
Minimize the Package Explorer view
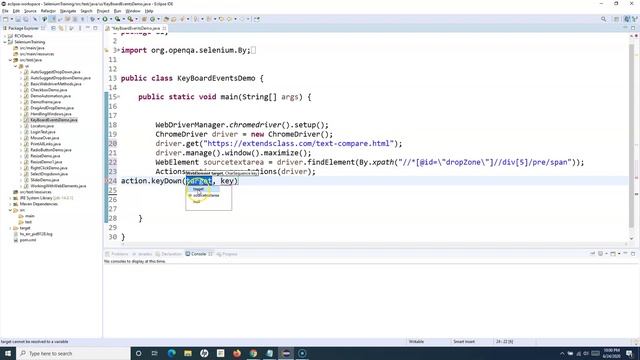pyautogui.click(x=88, y=28)
